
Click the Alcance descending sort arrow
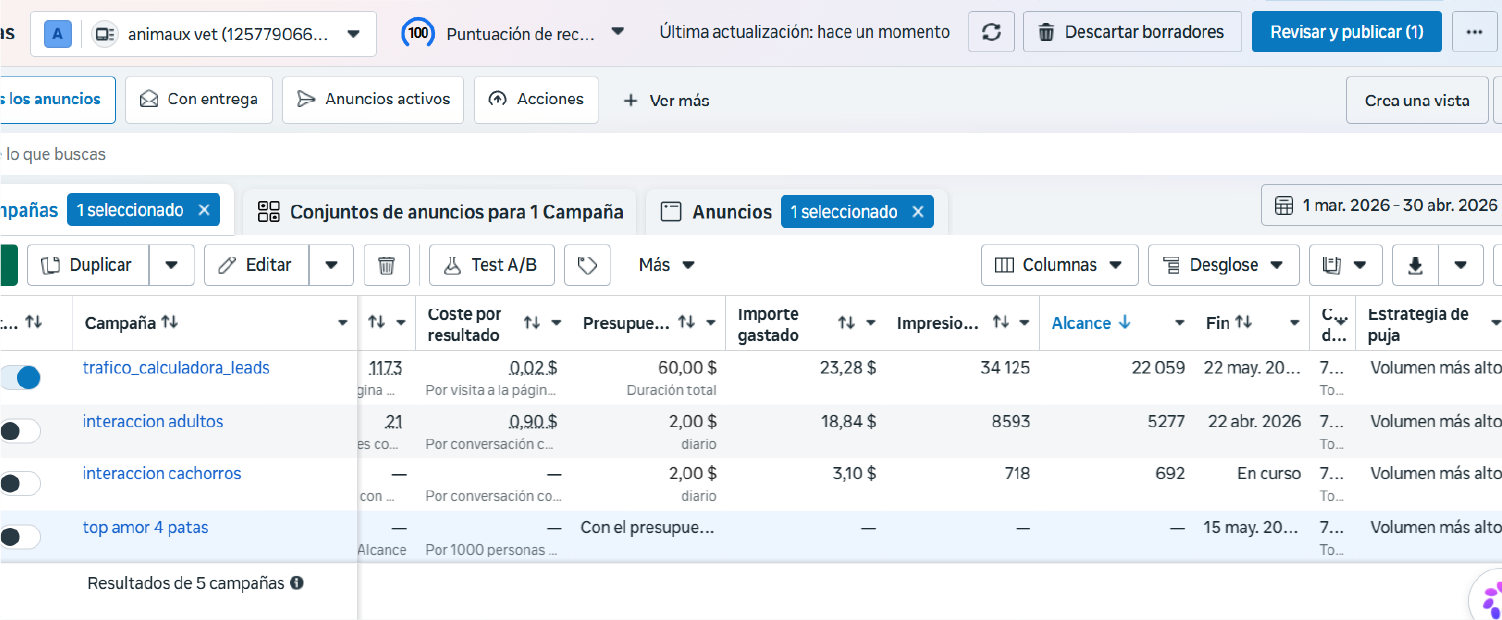pyautogui.click(x=1124, y=323)
